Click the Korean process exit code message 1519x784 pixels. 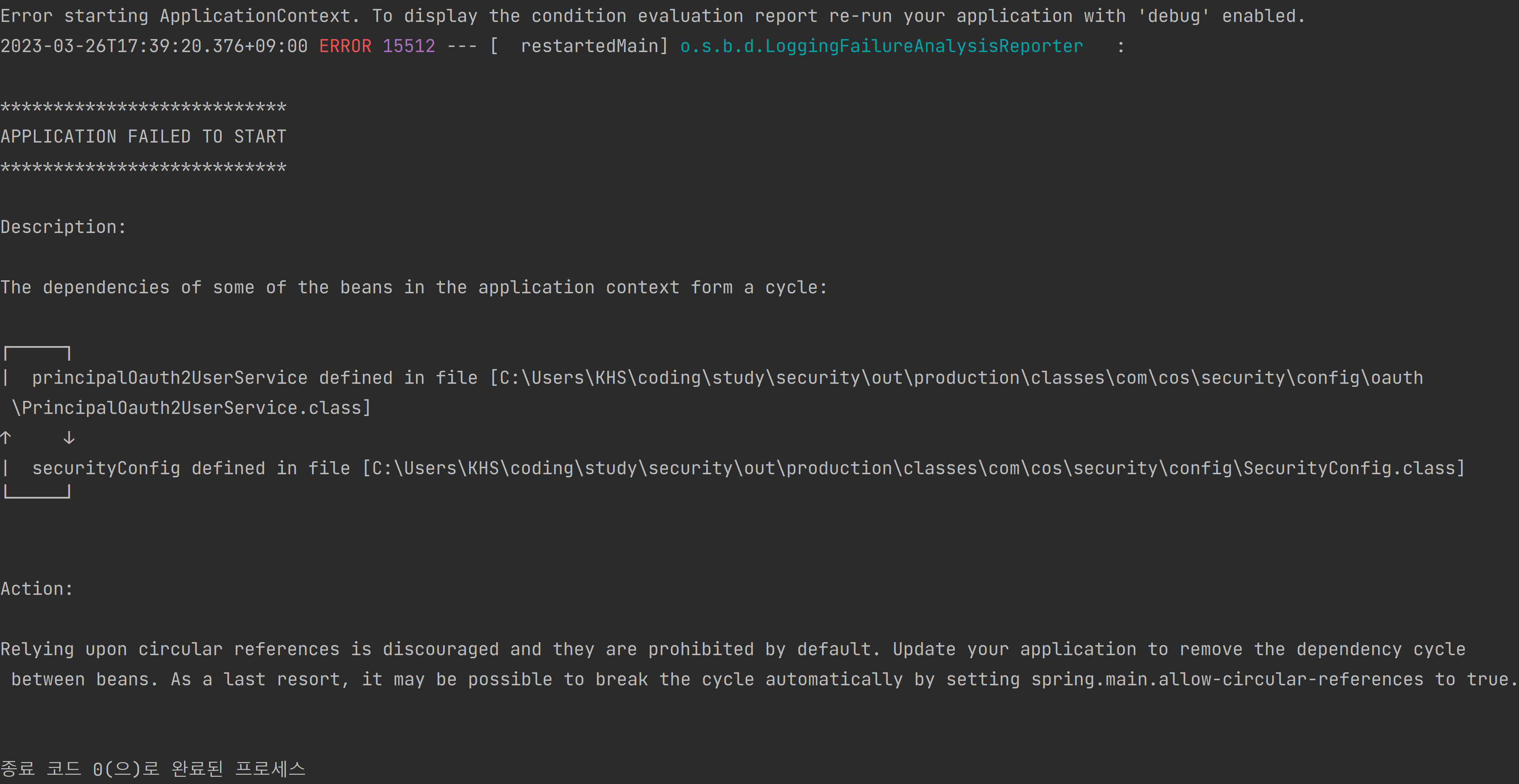153,769
